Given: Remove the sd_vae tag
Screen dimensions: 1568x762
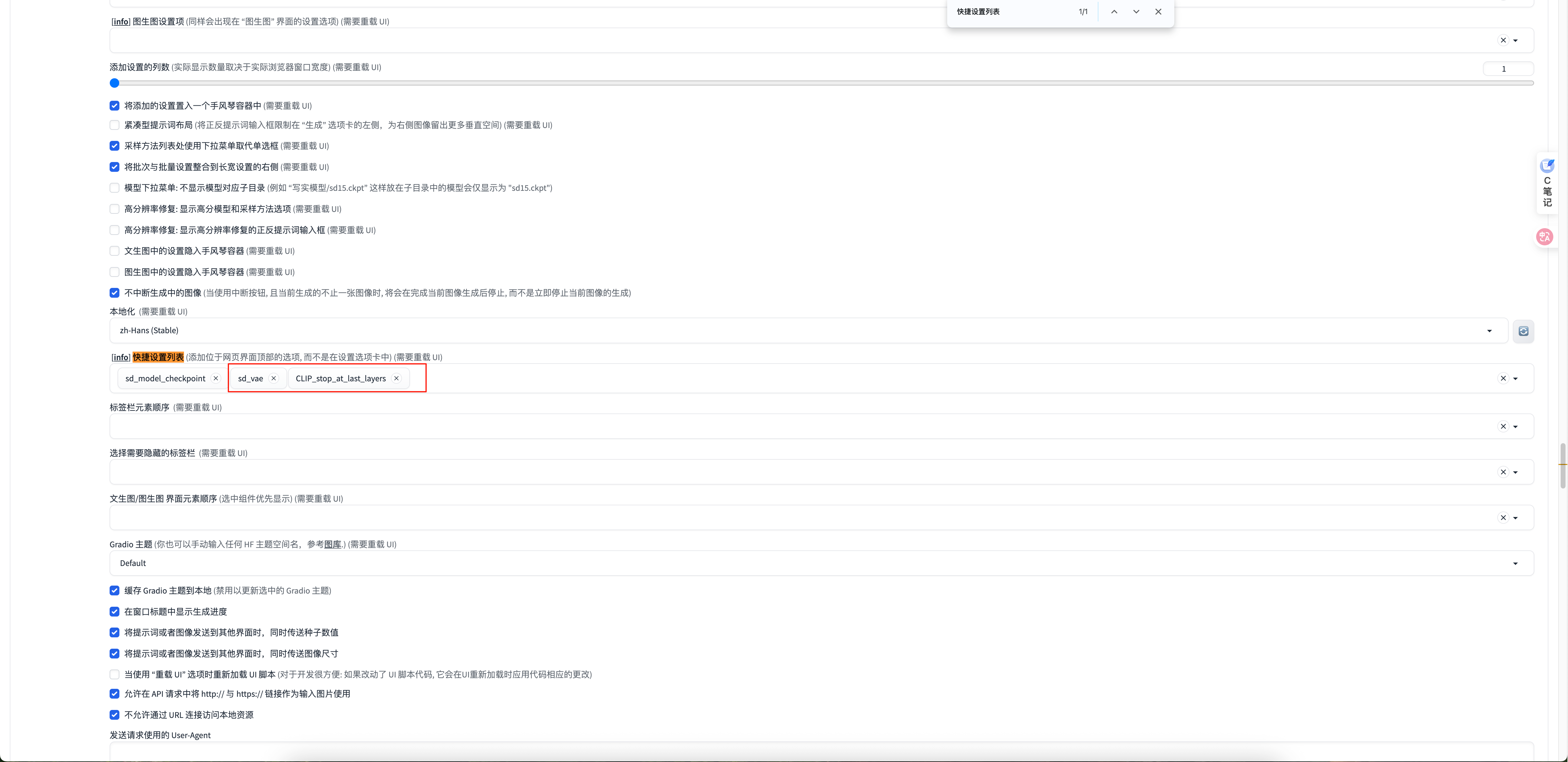Looking at the screenshot, I should pos(274,378).
